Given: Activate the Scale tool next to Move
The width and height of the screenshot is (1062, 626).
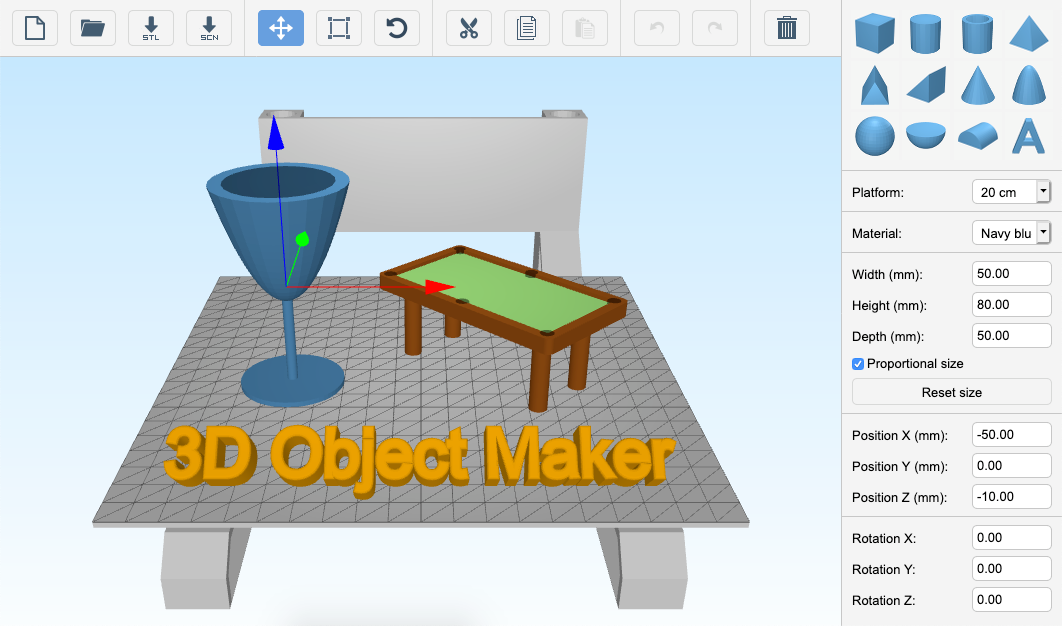Looking at the screenshot, I should [x=339, y=28].
